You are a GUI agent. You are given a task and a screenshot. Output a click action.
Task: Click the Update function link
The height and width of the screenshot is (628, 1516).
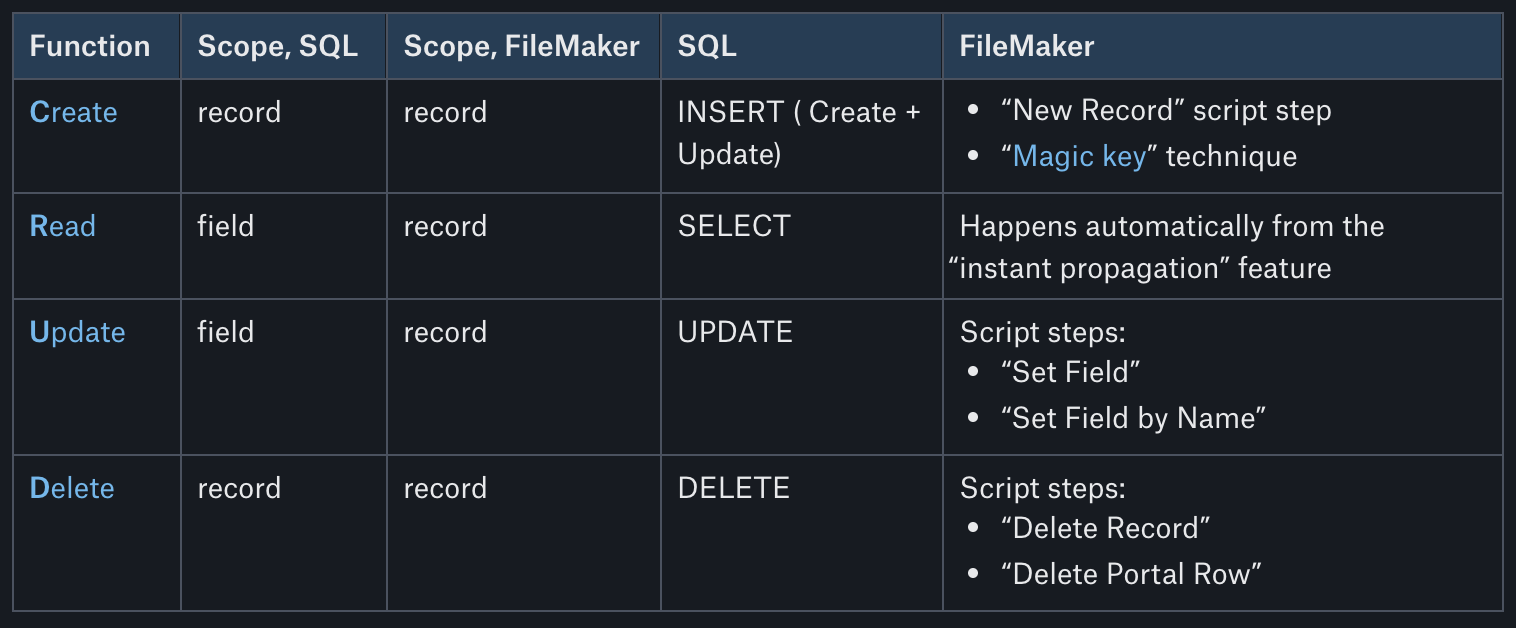77,332
